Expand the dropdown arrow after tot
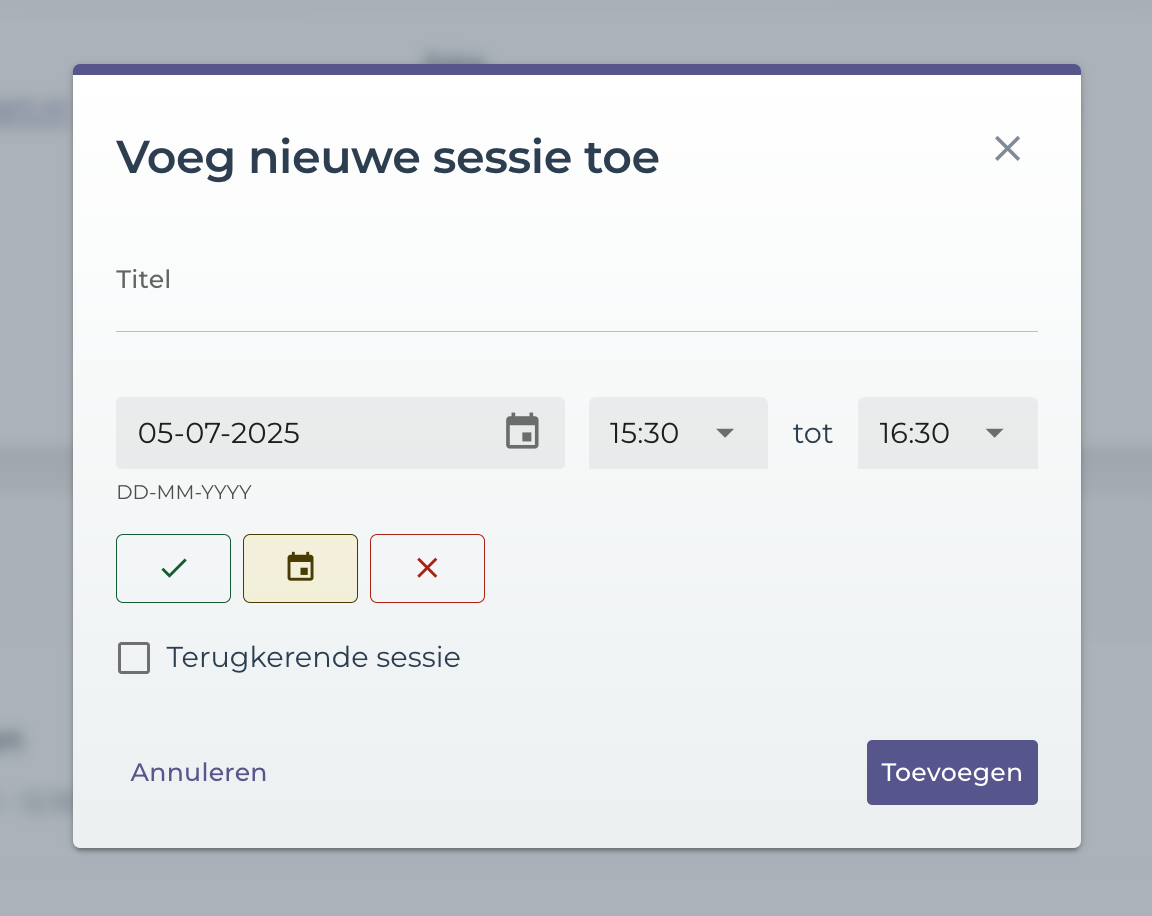The width and height of the screenshot is (1152, 916). 993,433
